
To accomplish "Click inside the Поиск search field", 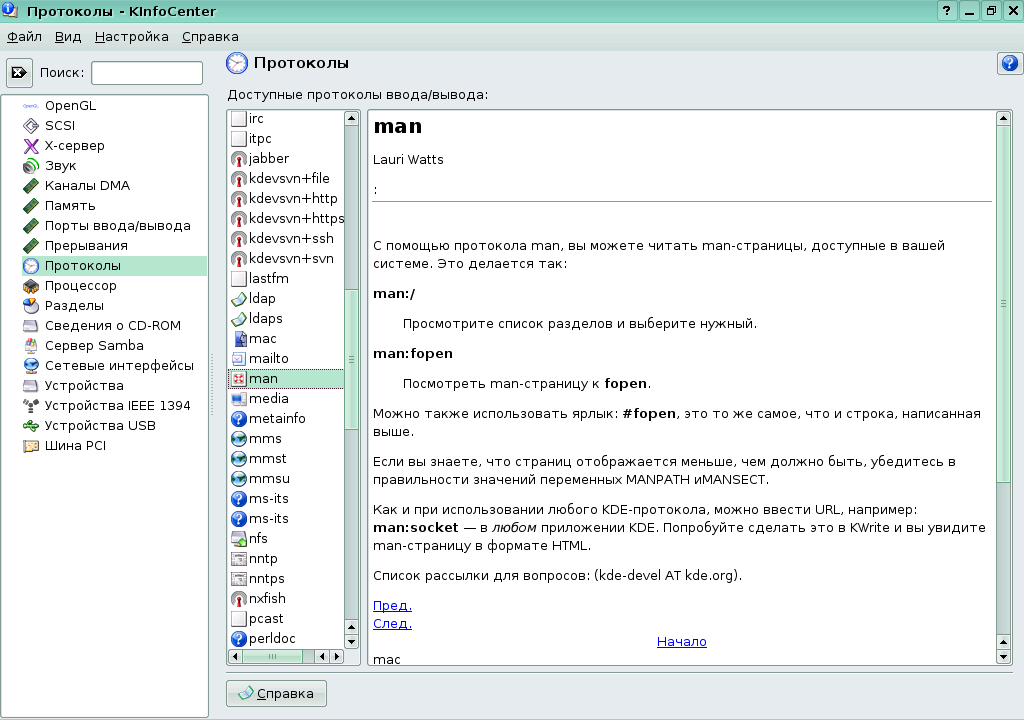I will click(x=146, y=72).
